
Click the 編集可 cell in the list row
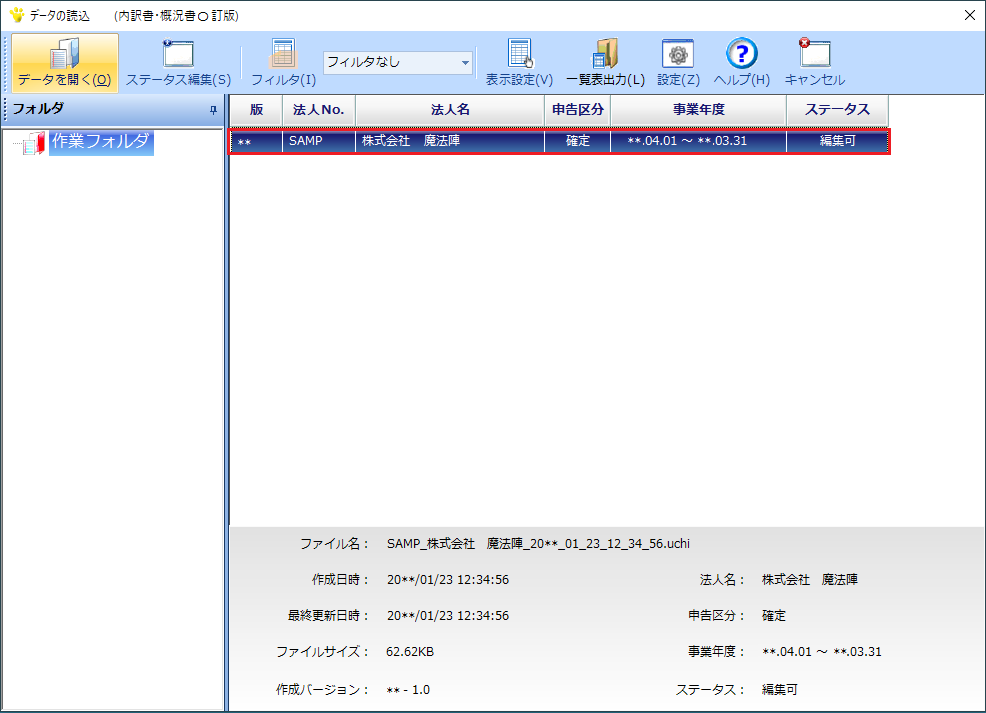838,141
